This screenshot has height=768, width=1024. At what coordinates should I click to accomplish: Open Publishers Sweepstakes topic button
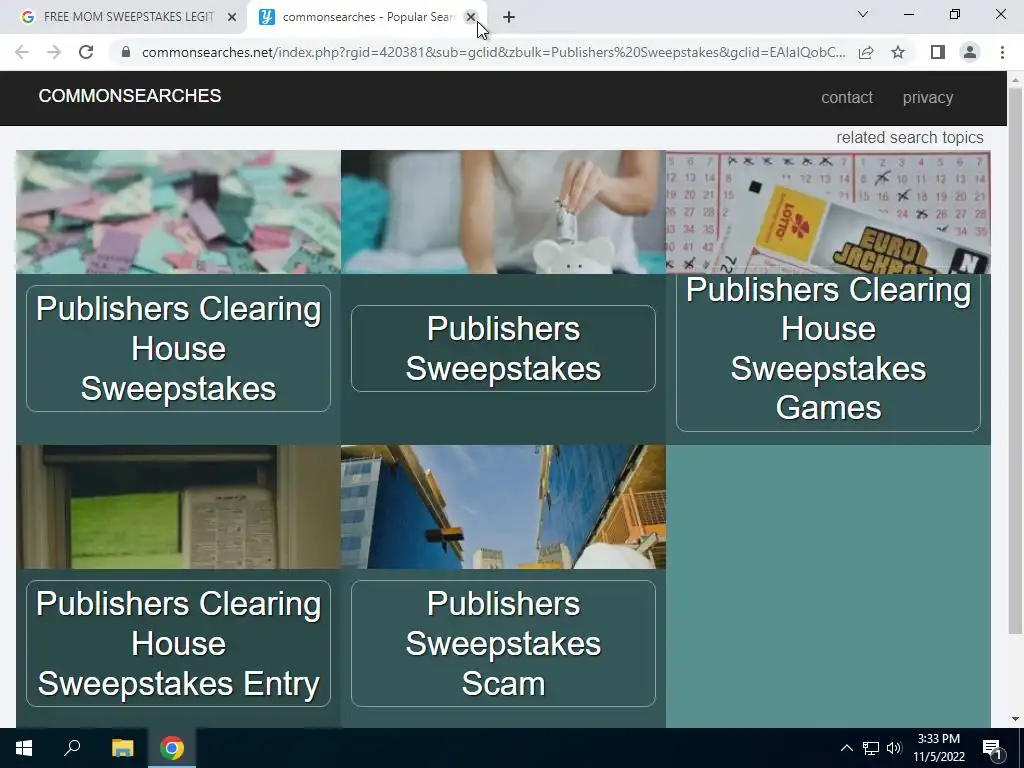coord(503,349)
